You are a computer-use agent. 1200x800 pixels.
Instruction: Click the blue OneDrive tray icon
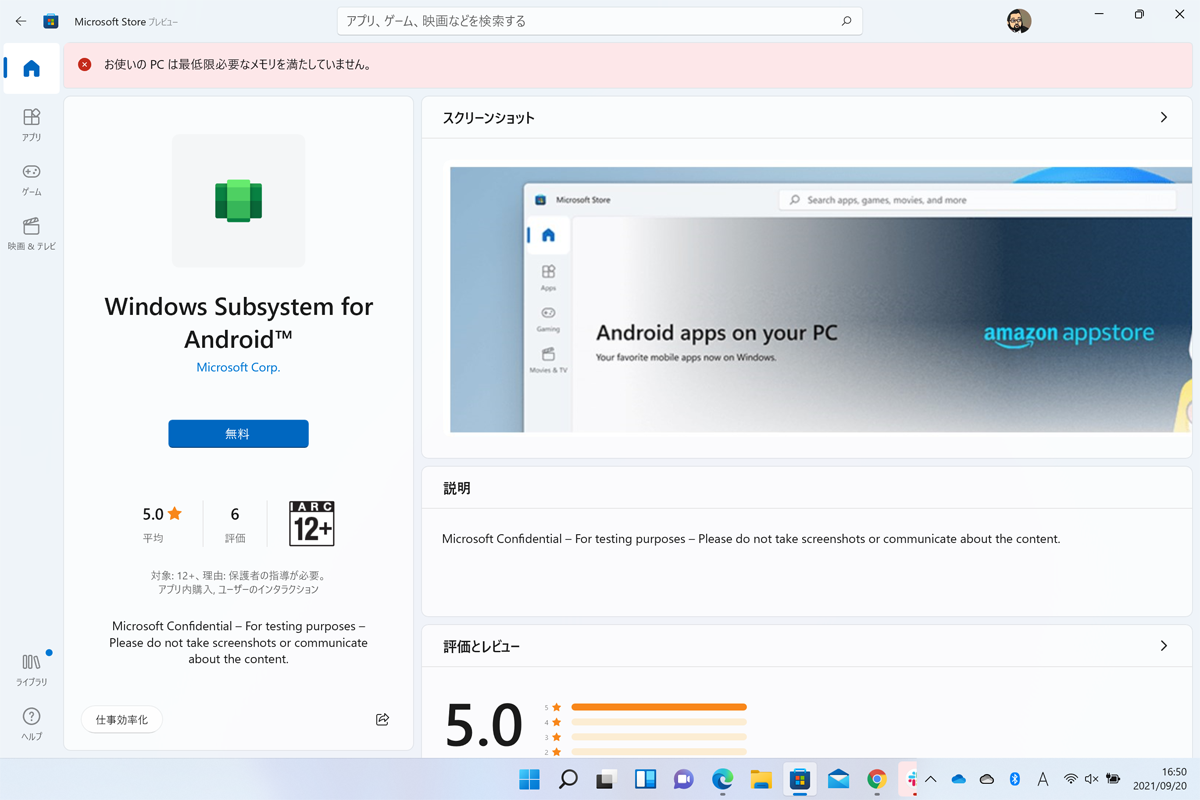click(x=959, y=779)
